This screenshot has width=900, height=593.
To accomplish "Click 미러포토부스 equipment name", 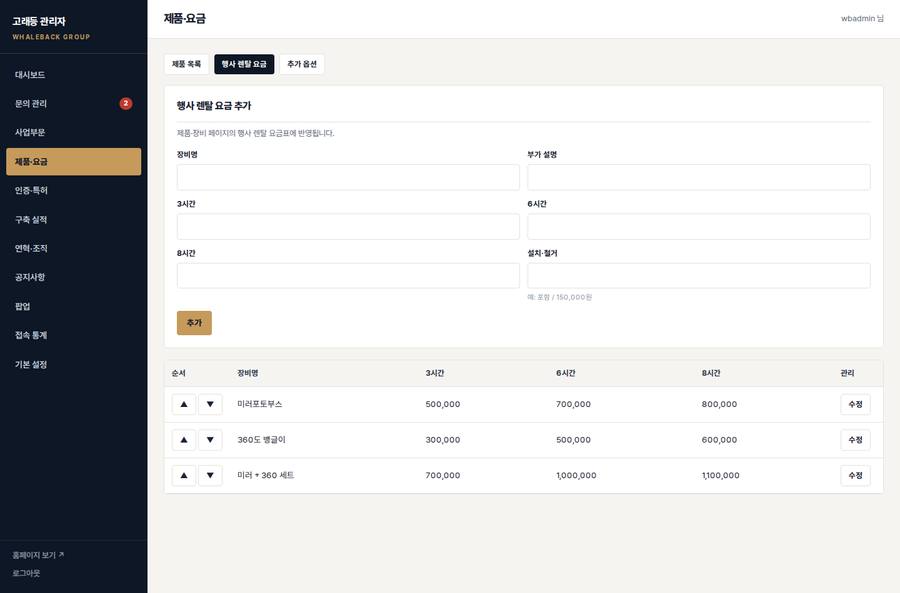I will click(259, 404).
